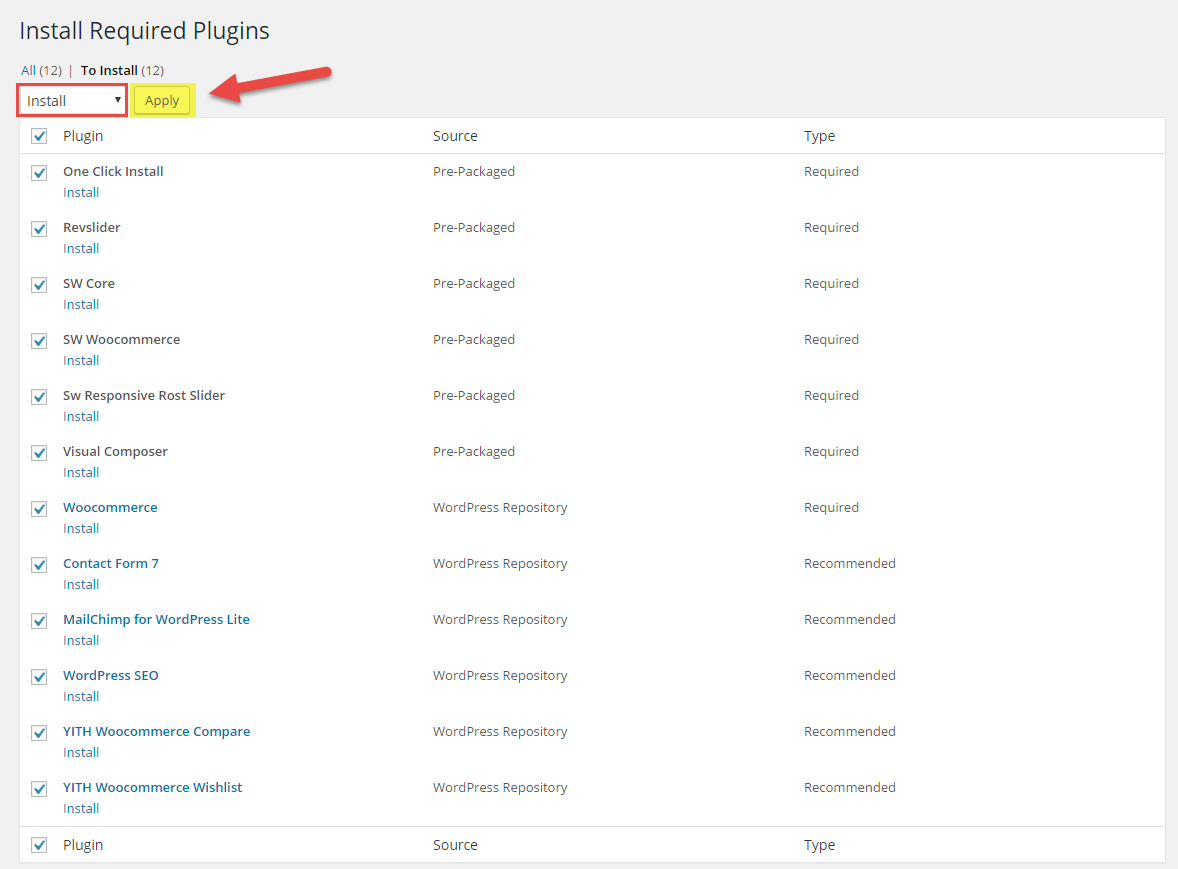Toggle the select-all checkbox in table header
This screenshot has height=869, width=1178.
pos(39,136)
